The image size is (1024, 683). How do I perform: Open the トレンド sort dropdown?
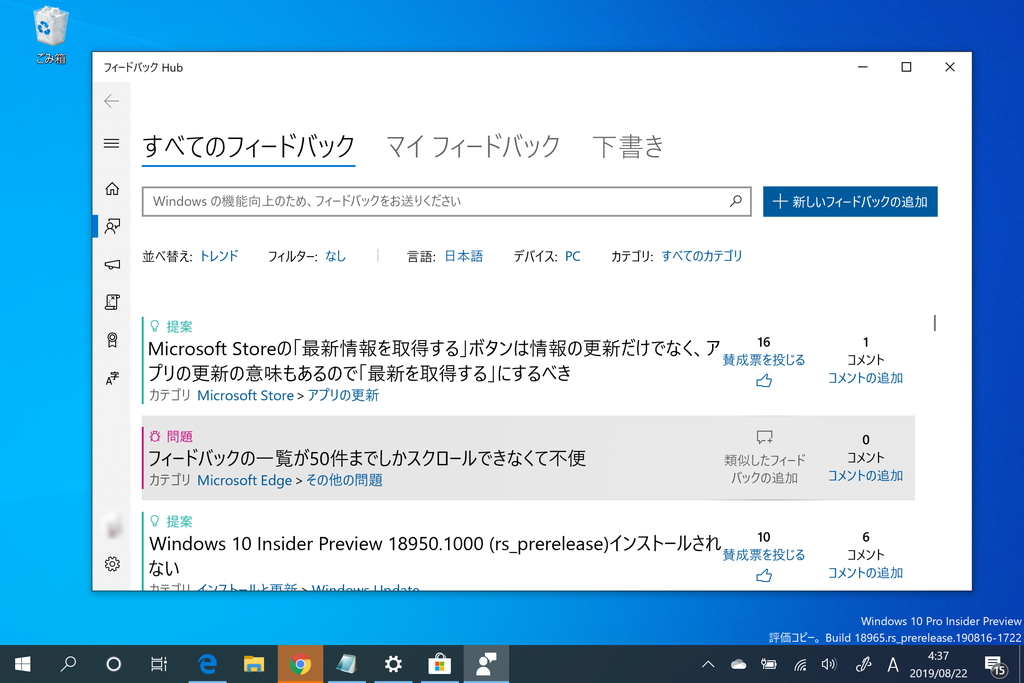pyautogui.click(x=218, y=255)
